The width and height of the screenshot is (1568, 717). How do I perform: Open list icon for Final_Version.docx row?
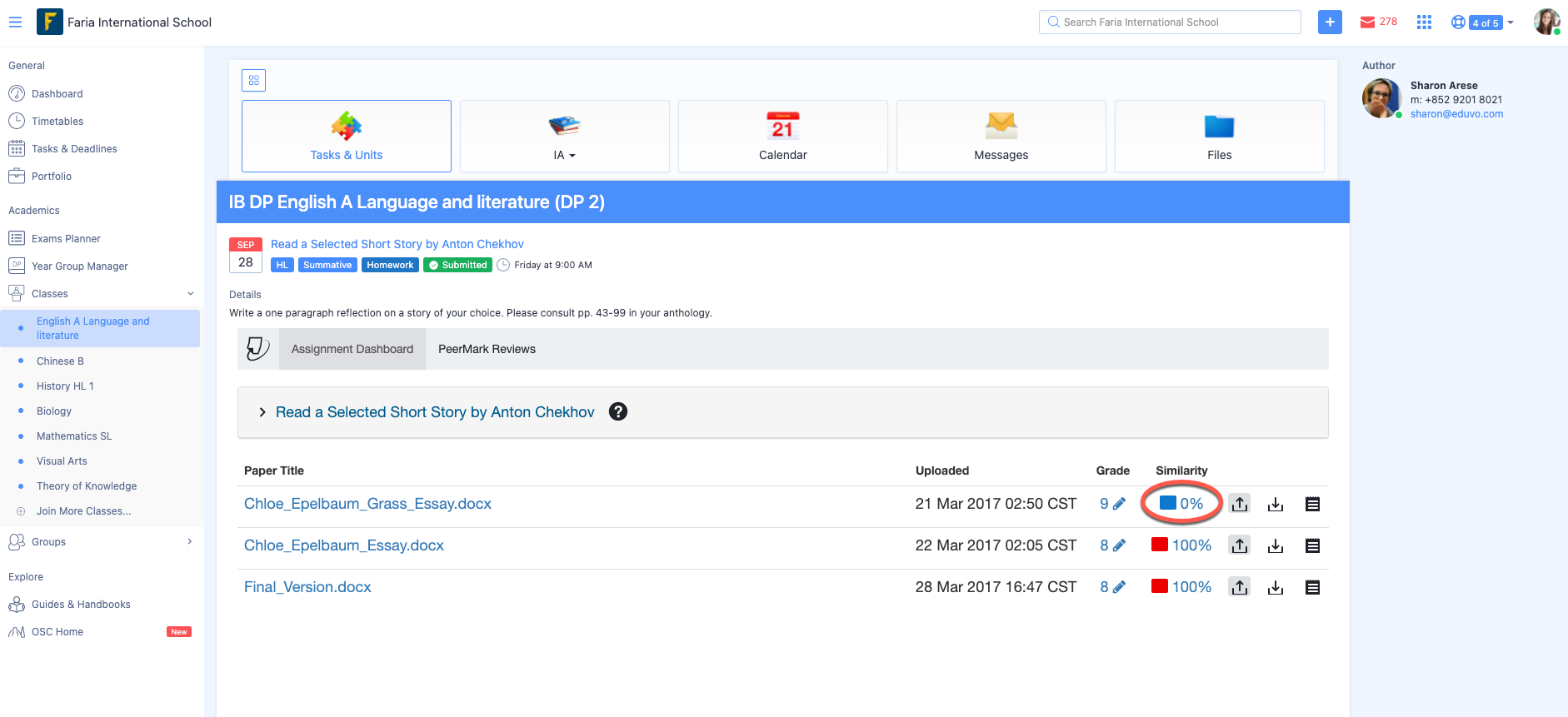(1312, 588)
